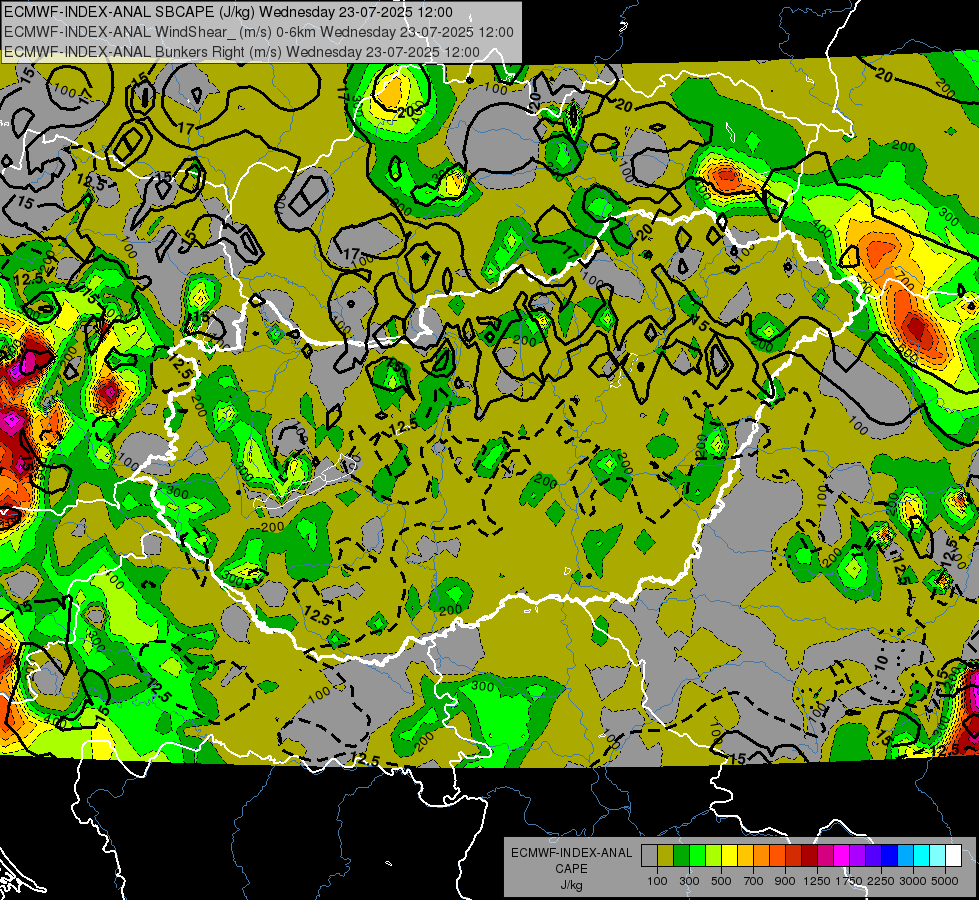This screenshot has width=979, height=900.
Task: Pick the amber legend swatch above 700
Action: tap(745, 855)
